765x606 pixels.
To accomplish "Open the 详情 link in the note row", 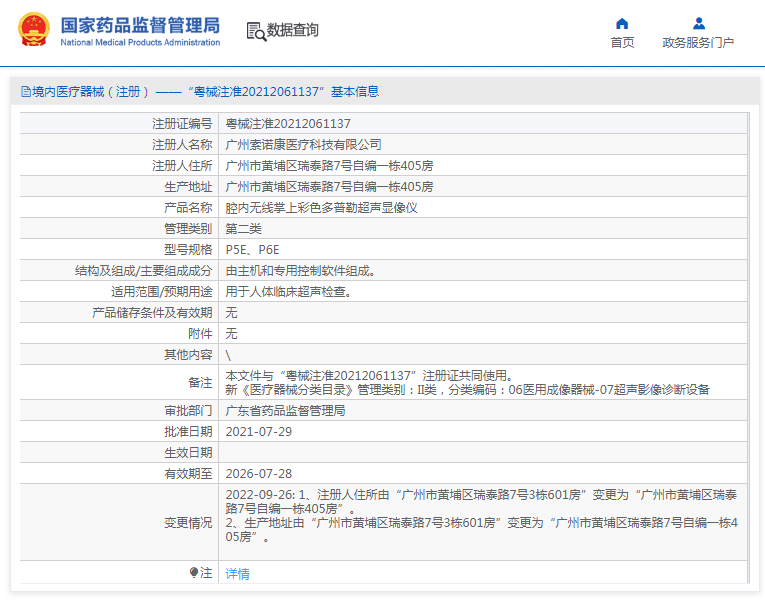I will (x=237, y=574).
